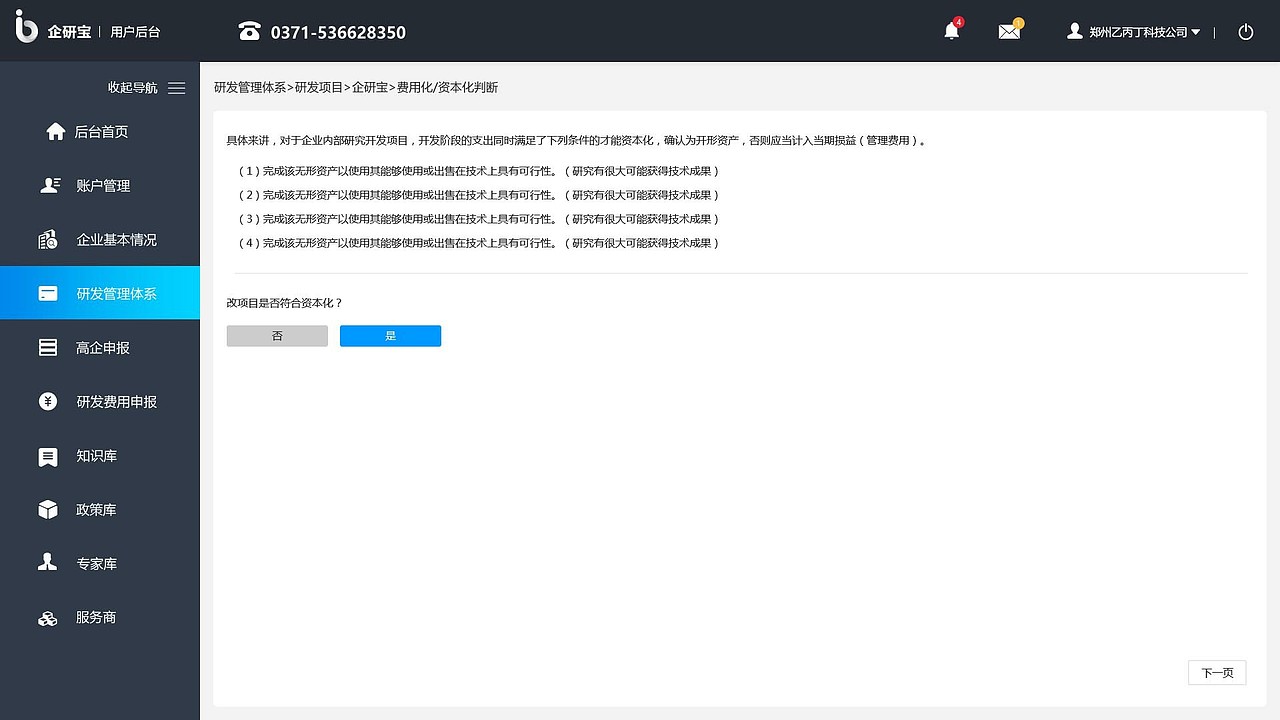Screen dimensions: 1280x720
Task: Click the 收起导航 label
Action: coord(132,88)
